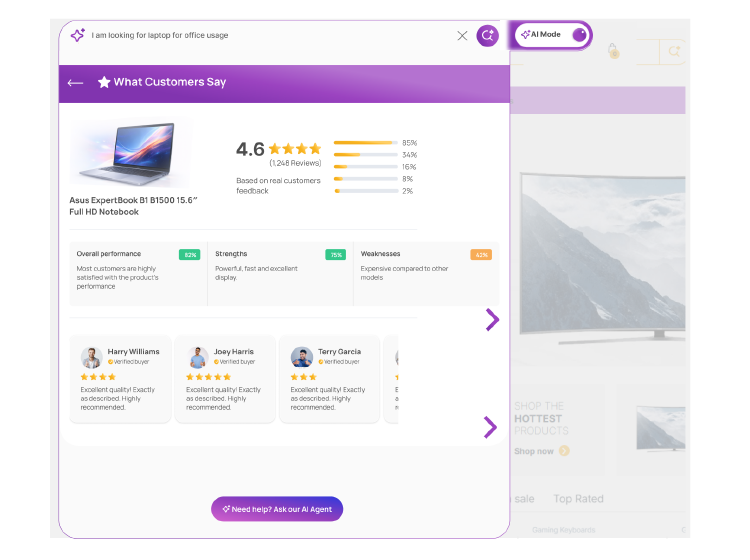Click the AI sparkle icon in search bar
750x560 pixels.
(x=78, y=35)
